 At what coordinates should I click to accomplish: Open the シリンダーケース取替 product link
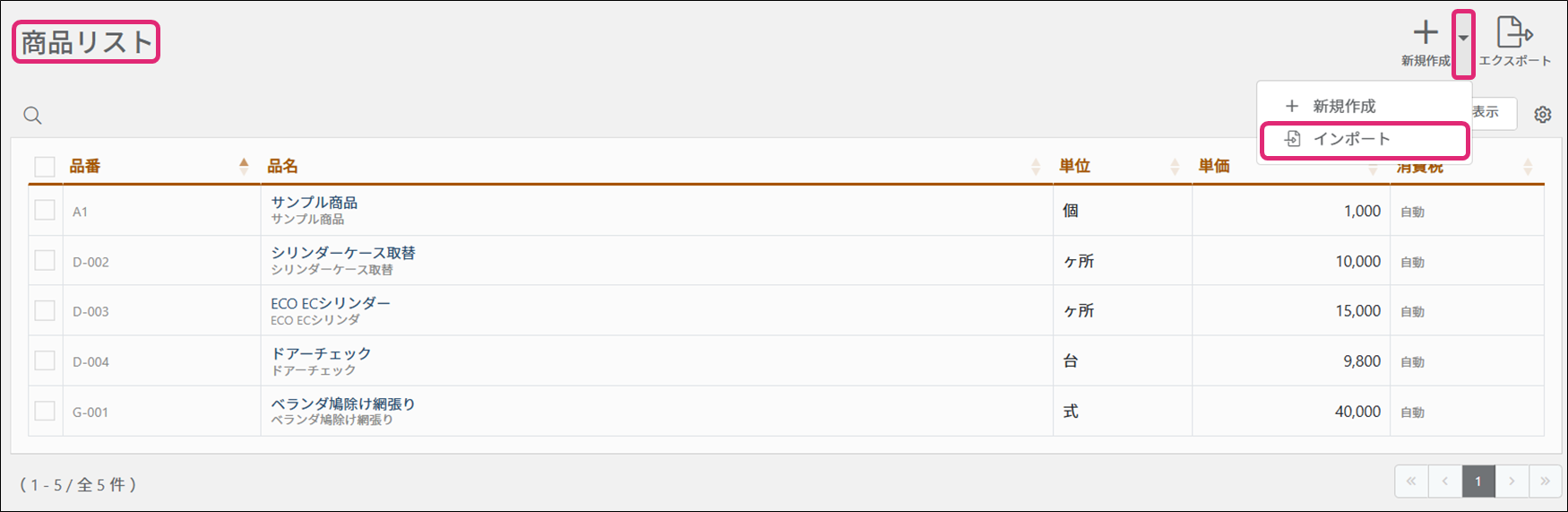343,253
